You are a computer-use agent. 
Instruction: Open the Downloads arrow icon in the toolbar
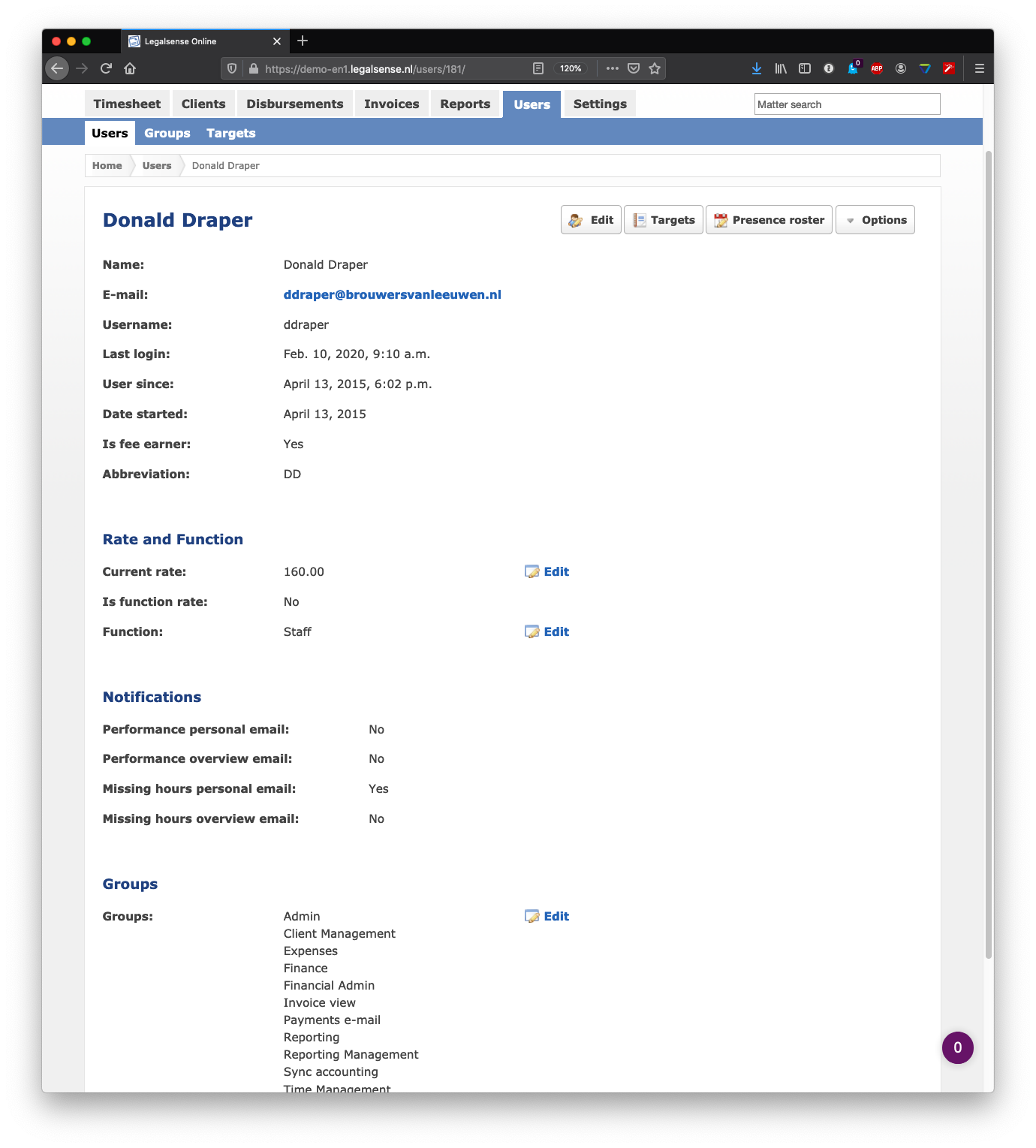tap(756, 68)
